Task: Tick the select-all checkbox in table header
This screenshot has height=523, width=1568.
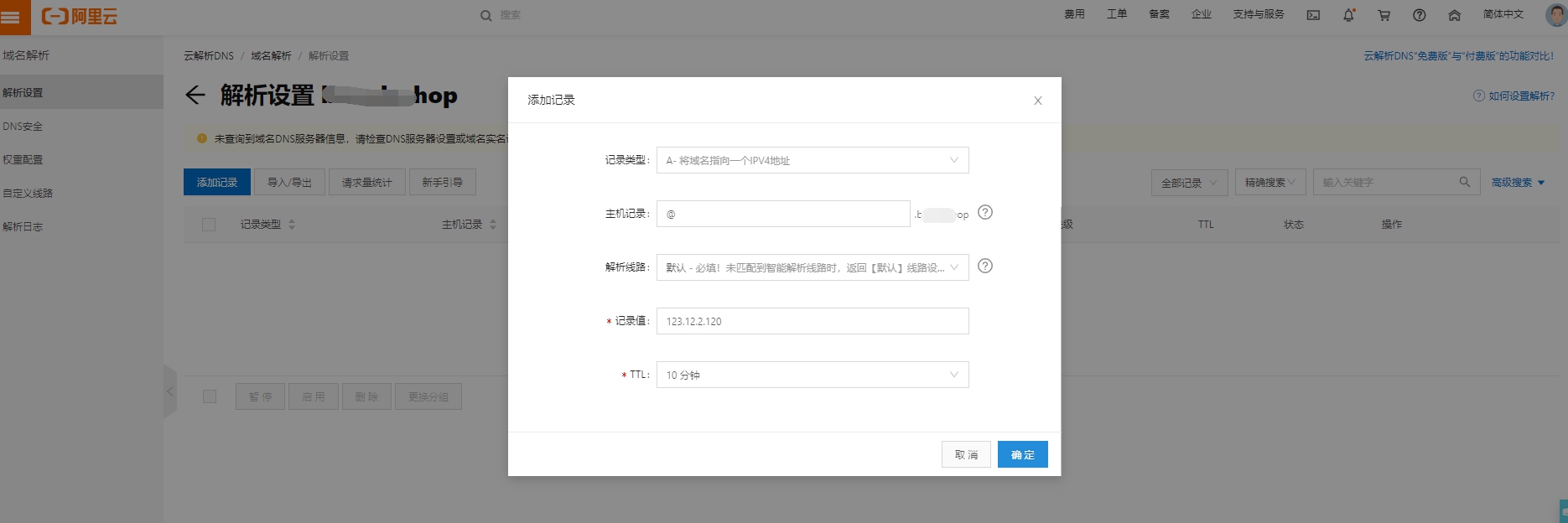Action: (x=209, y=225)
